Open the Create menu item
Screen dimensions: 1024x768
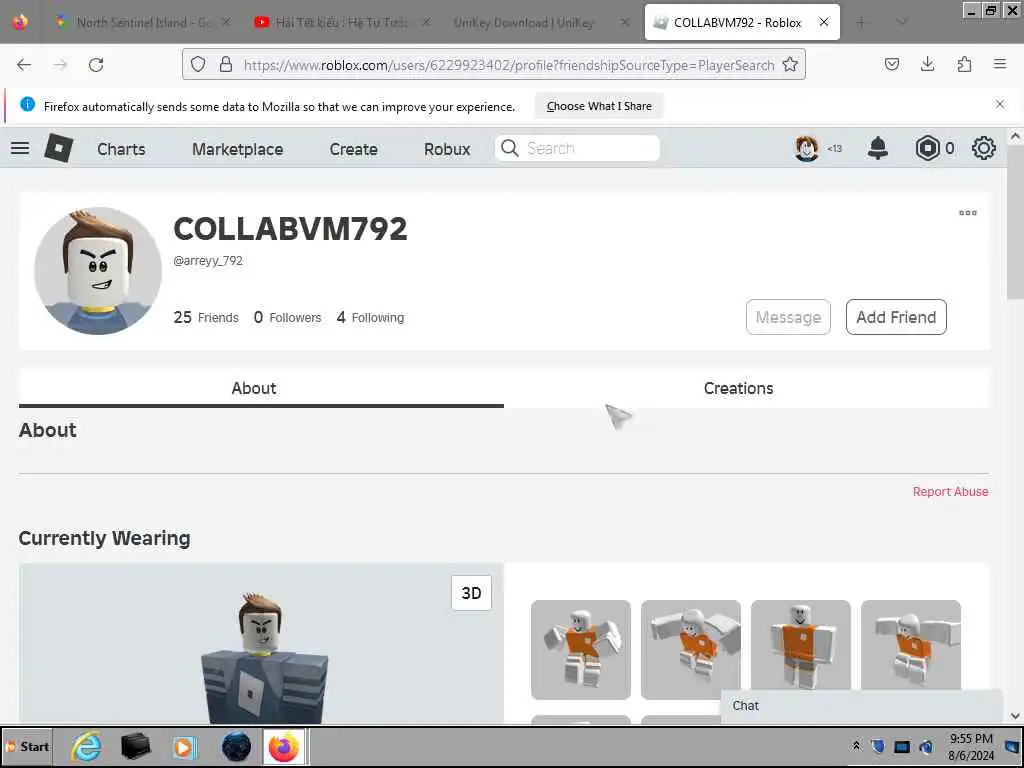pyautogui.click(x=353, y=149)
